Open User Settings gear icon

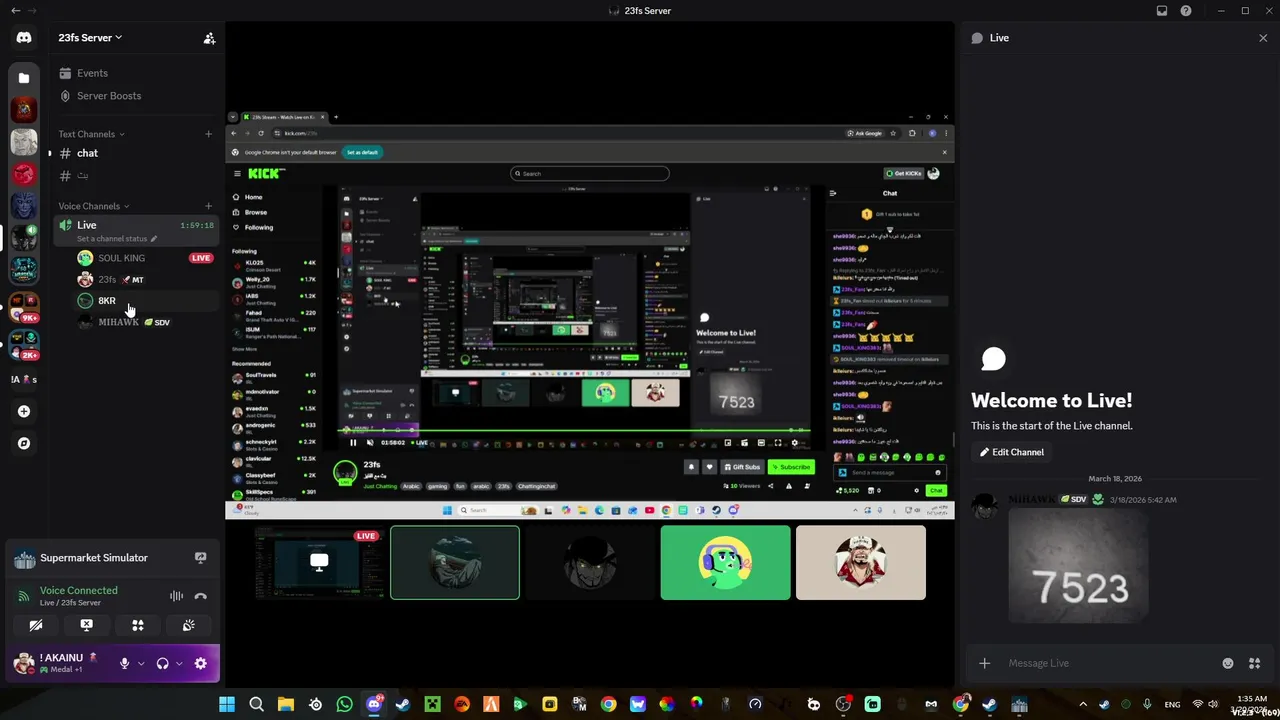tap(200, 663)
